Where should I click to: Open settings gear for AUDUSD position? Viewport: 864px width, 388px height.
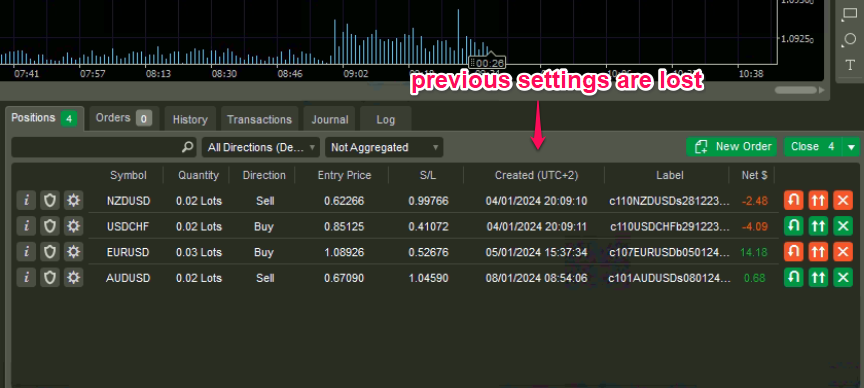(x=73, y=277)
